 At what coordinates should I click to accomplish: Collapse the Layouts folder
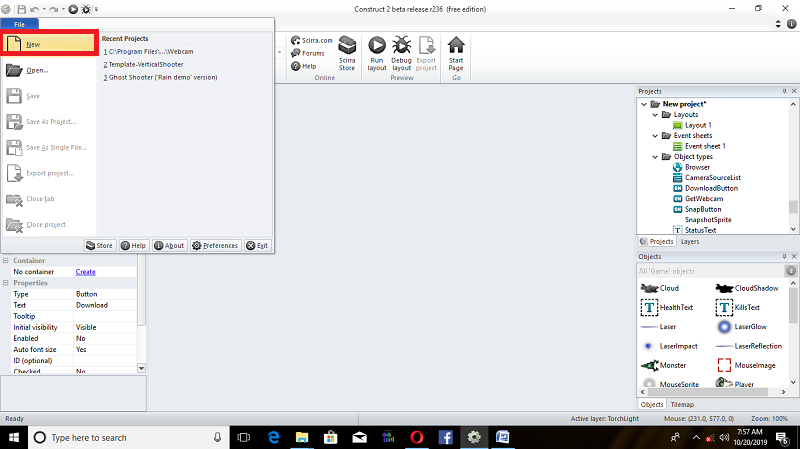pos(655,115)
